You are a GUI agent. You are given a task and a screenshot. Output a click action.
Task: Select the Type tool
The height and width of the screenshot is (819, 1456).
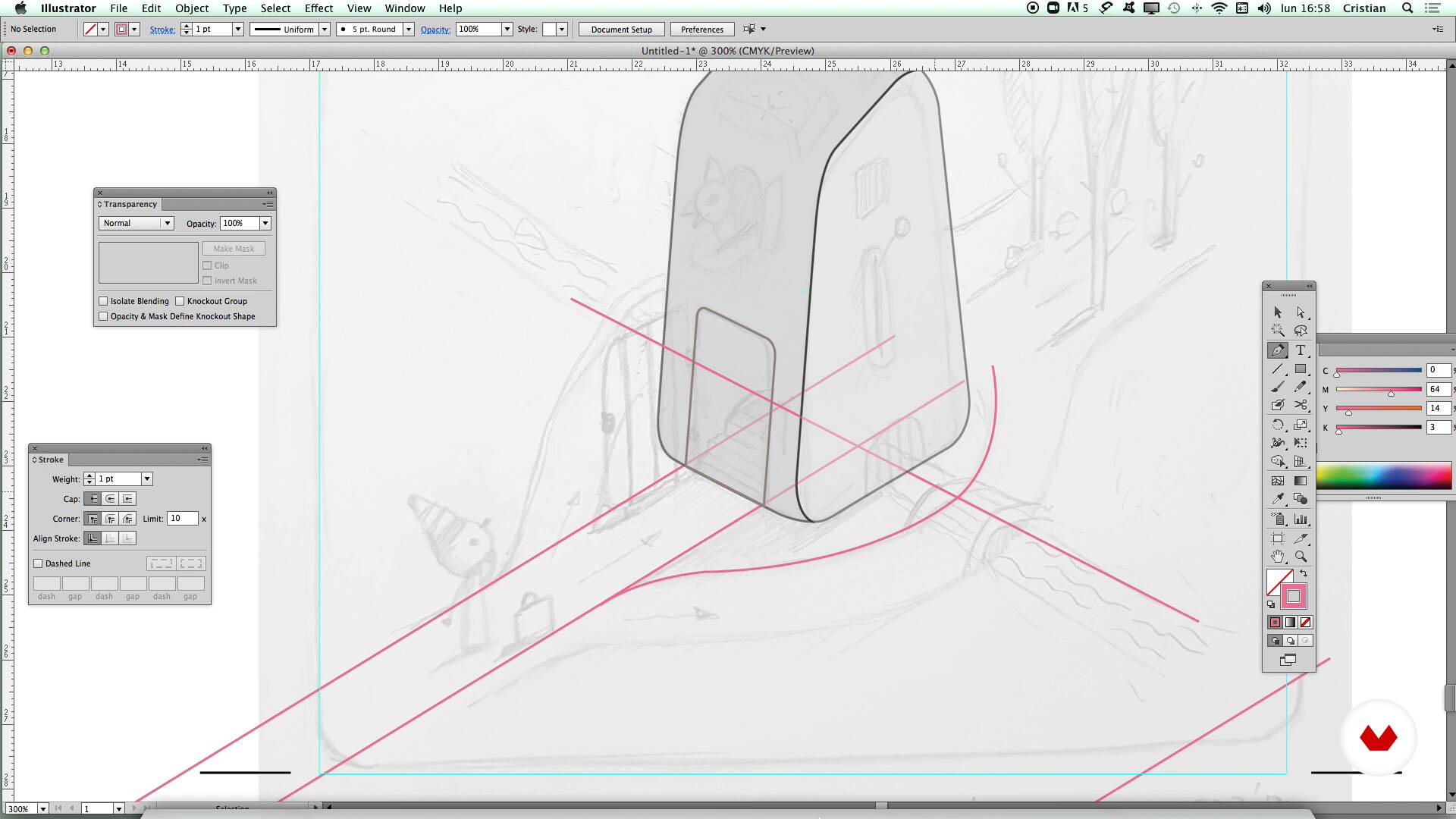(x=1301, y=350)
